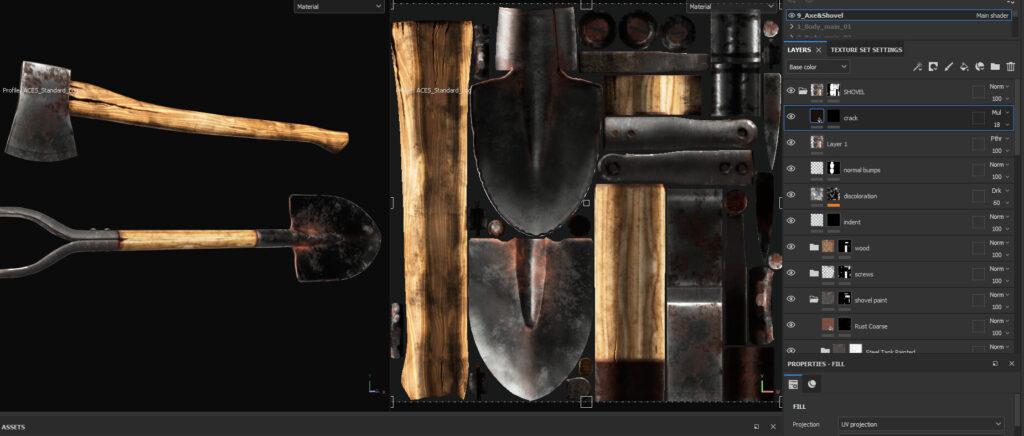1024x436 pixels.
Task: Click the axe model in 3D viewport
Action: 176,112
